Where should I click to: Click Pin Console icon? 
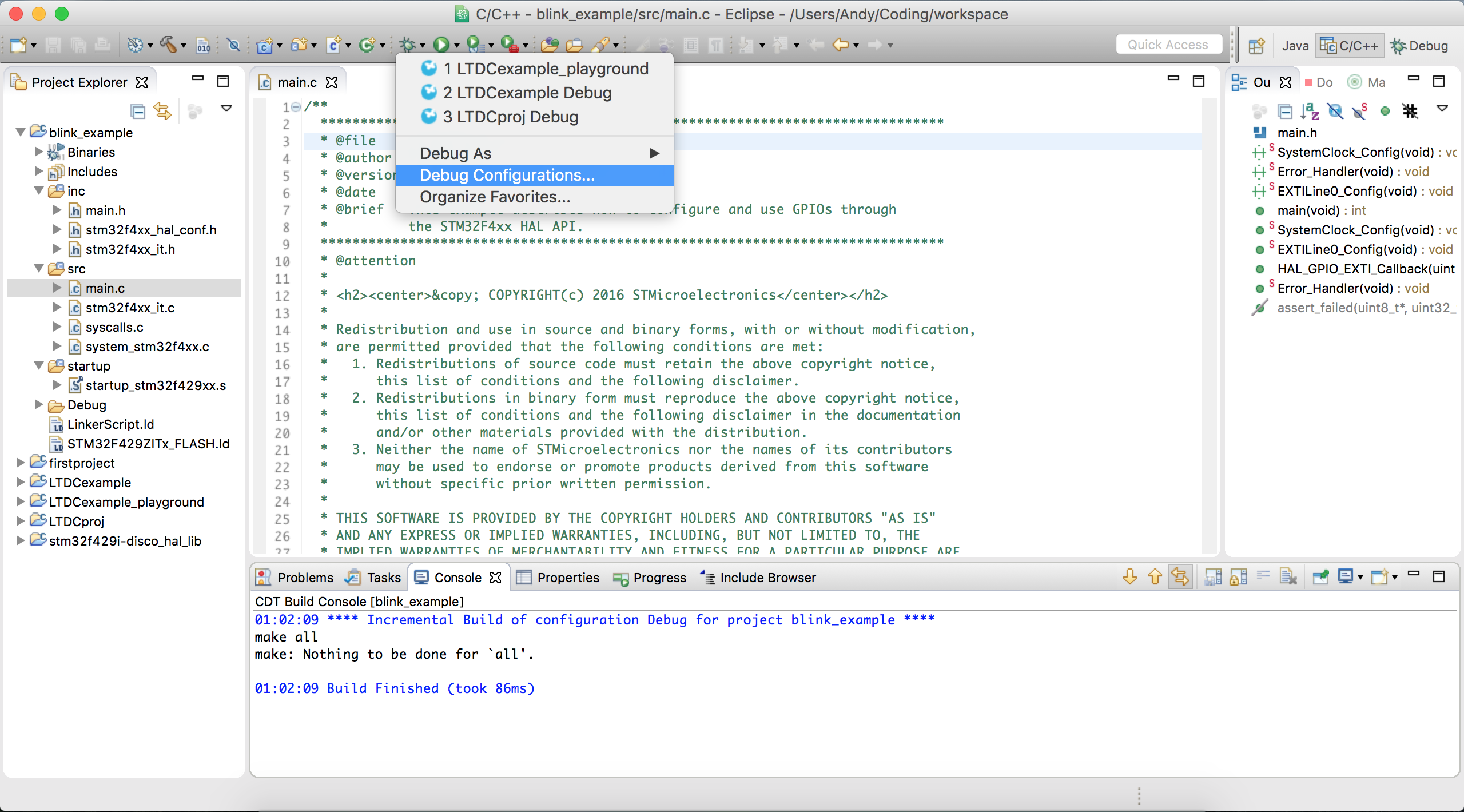pyautogui.click(x=1320, y=578)
